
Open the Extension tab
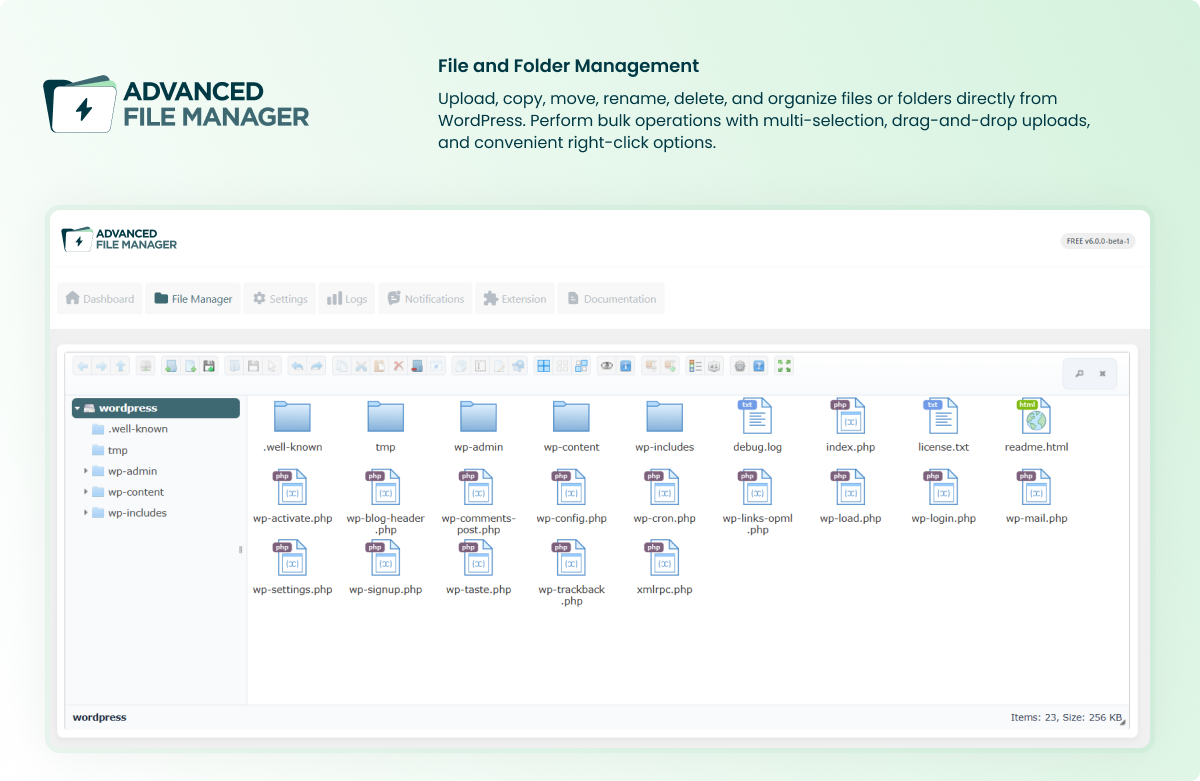[515, 299]
